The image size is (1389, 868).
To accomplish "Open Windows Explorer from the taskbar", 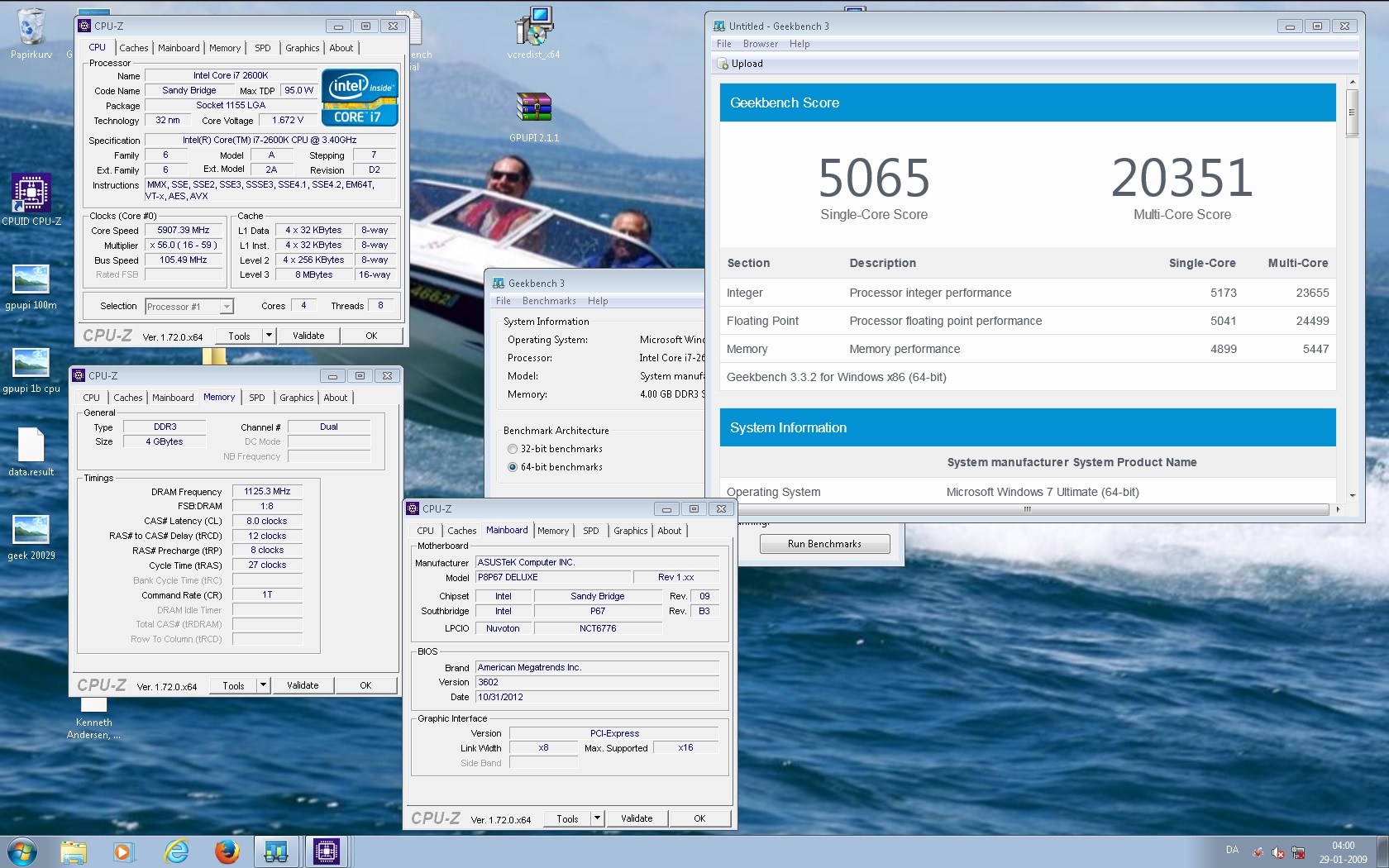I will tap(74, 851).
